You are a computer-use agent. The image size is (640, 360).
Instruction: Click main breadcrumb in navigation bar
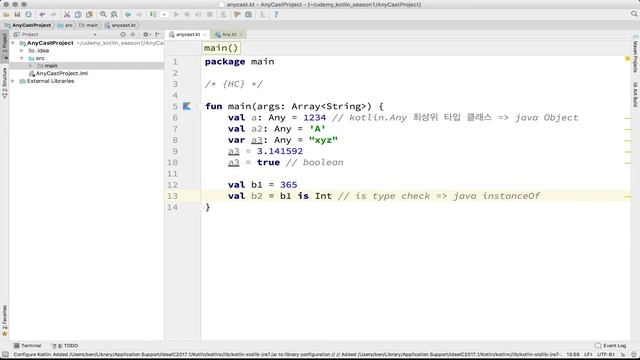[x=89, y=25]
